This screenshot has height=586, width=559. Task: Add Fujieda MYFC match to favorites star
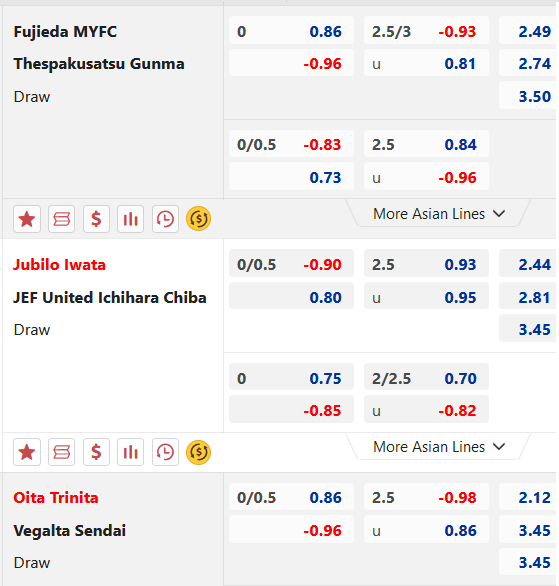(27, 219)
